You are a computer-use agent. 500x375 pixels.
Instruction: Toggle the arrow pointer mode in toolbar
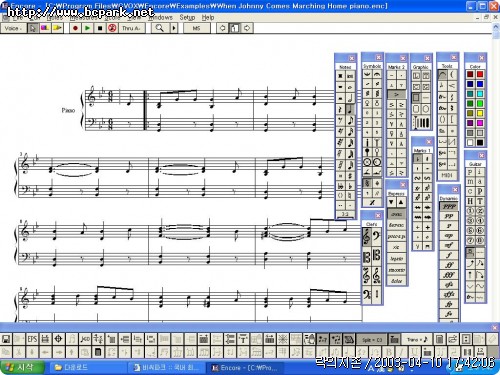[x=32, y=28]
